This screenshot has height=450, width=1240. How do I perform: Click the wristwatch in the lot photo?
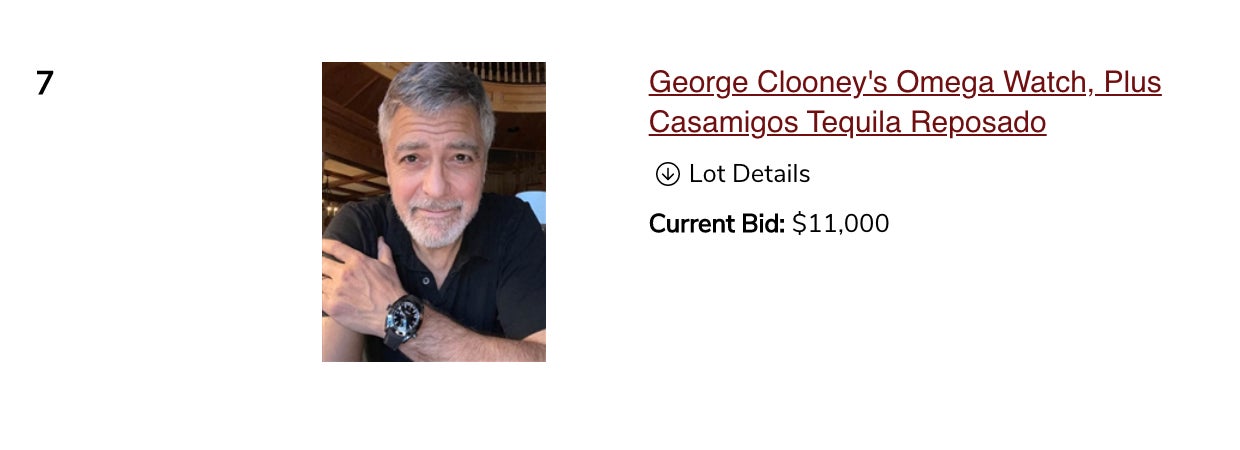[x=405, y=318]
